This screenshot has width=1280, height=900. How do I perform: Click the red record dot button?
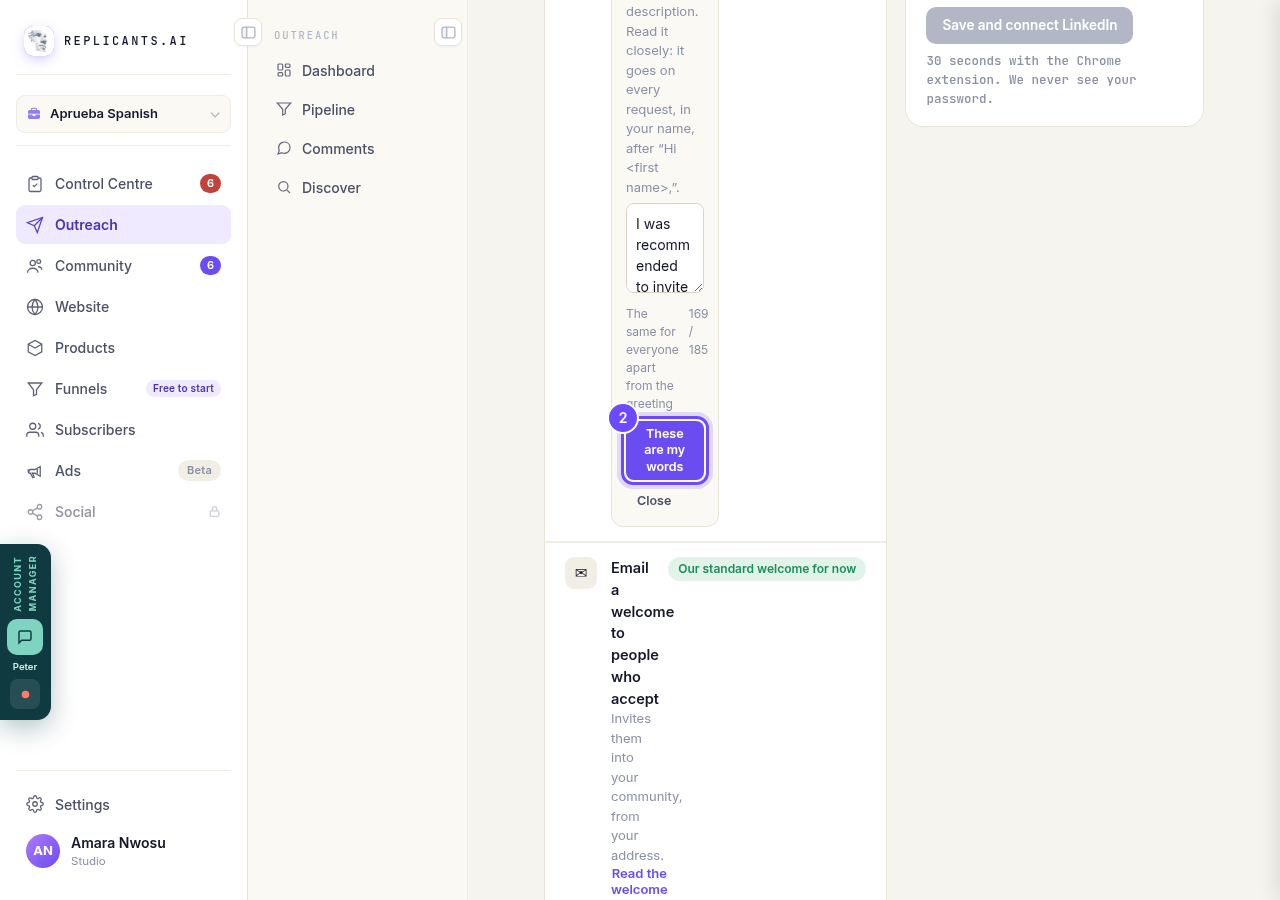coord(25,694)
